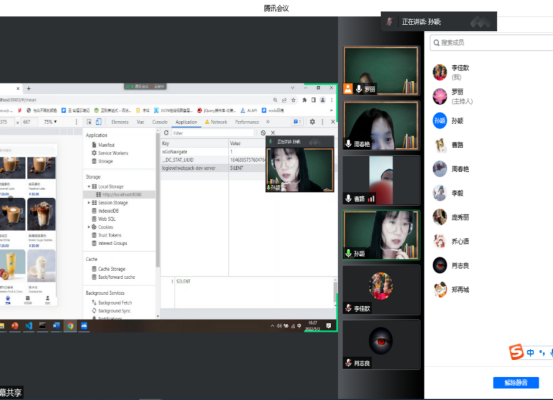Expand more DevTools tabs chevron
This screenshot has height=400, width=553.
click(268, 122)
